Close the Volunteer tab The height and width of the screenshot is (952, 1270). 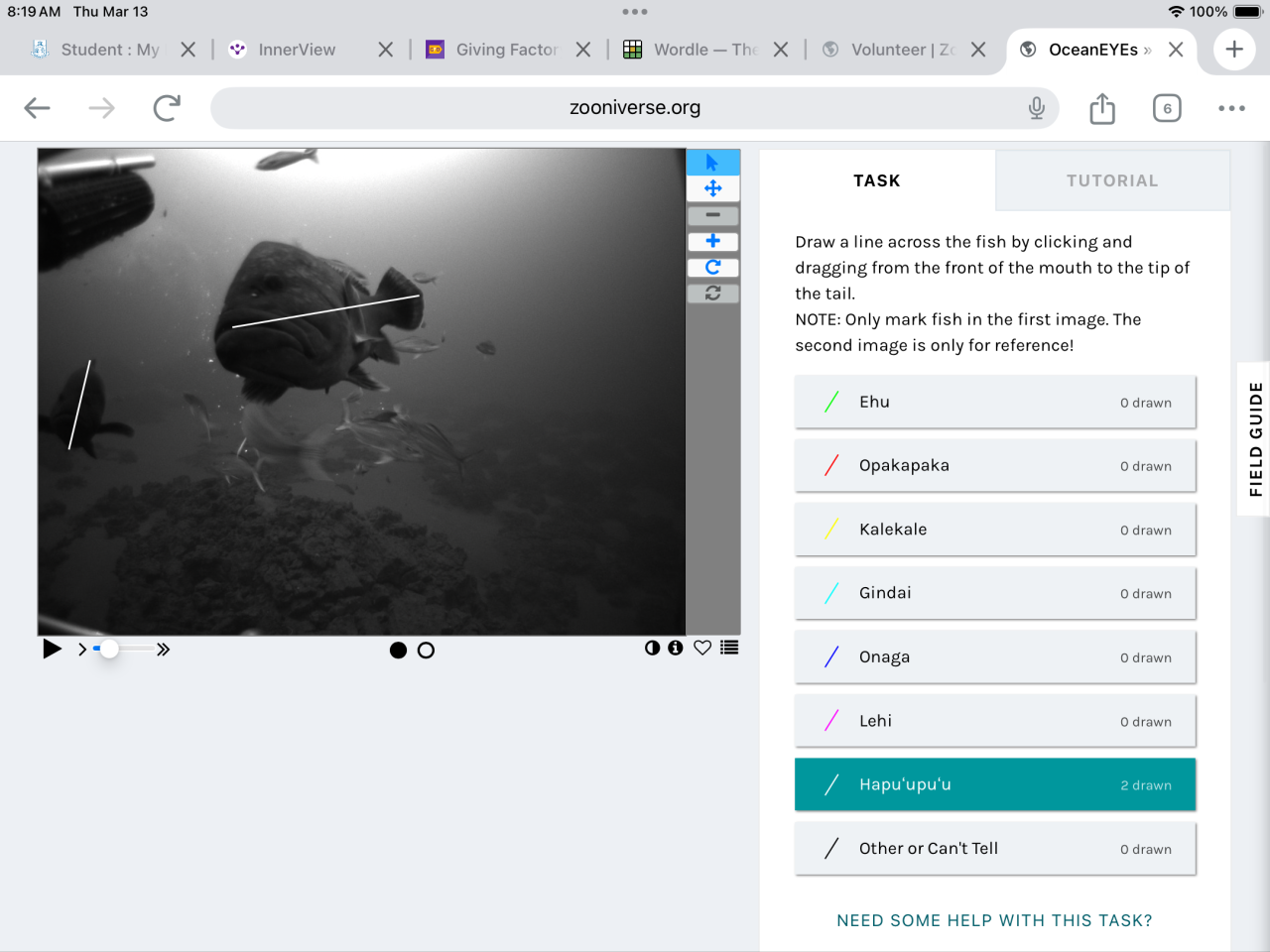(x=978, y=50)
